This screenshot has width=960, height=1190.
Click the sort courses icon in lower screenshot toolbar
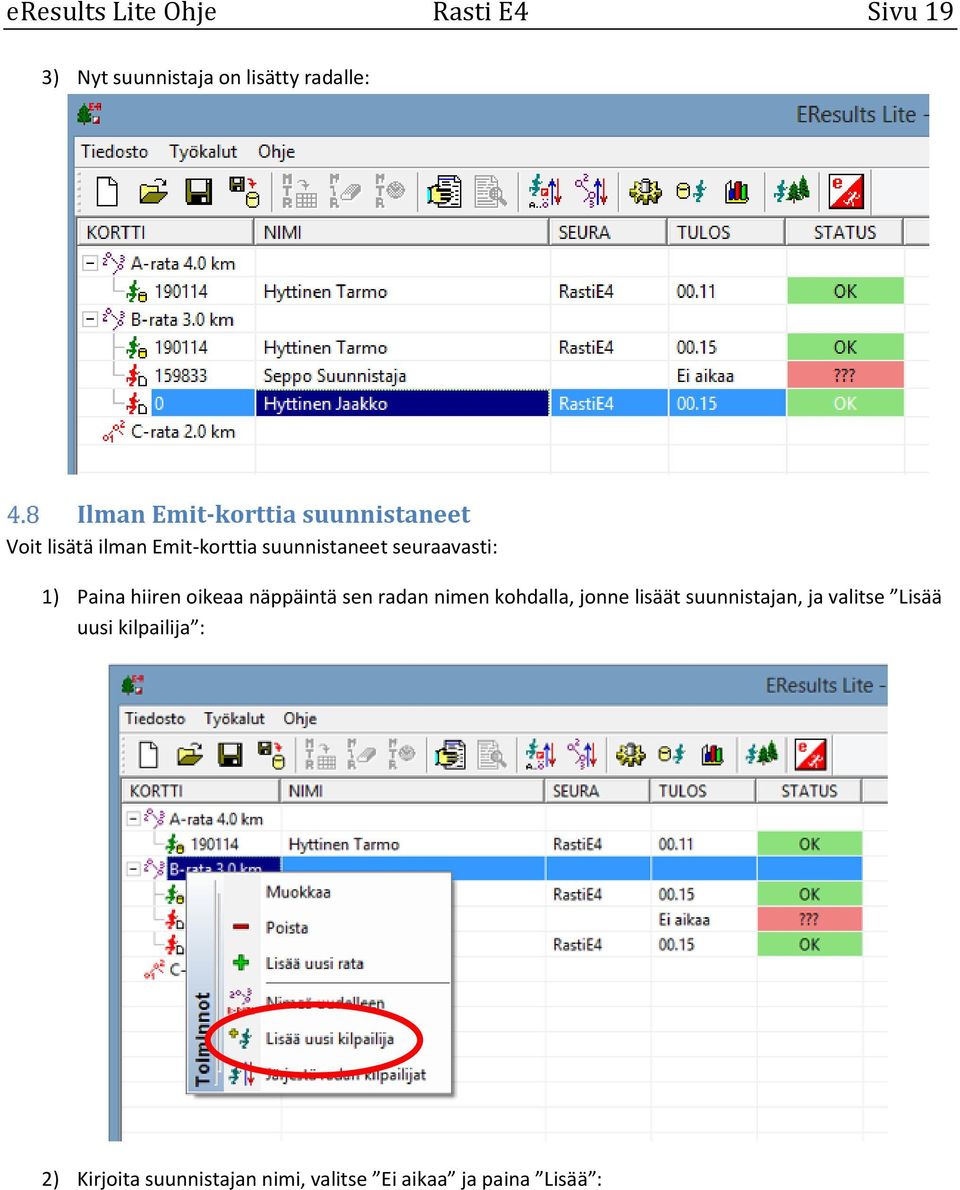pos(582,754)
